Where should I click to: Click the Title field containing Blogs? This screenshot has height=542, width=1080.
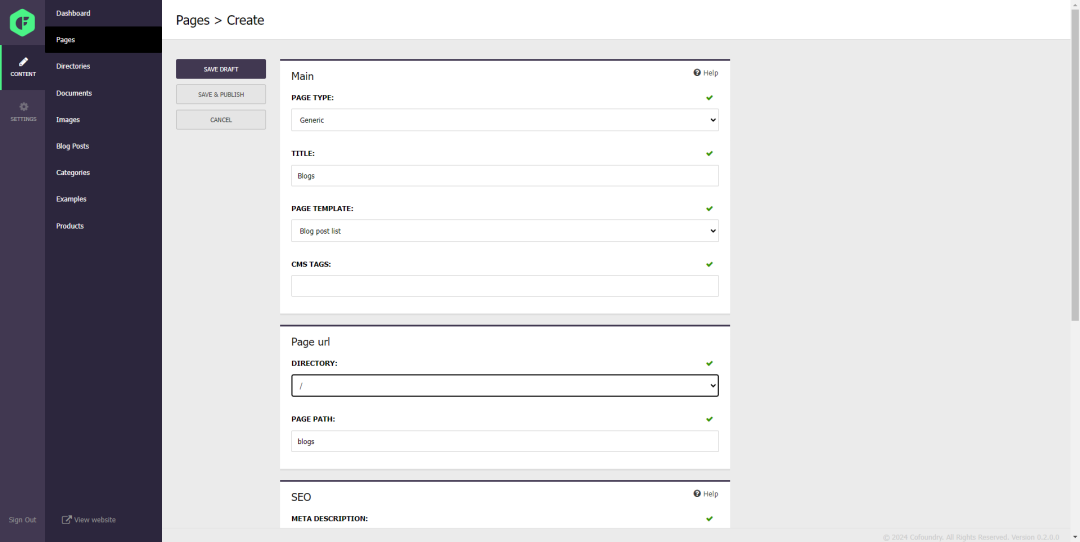(505, 176)
